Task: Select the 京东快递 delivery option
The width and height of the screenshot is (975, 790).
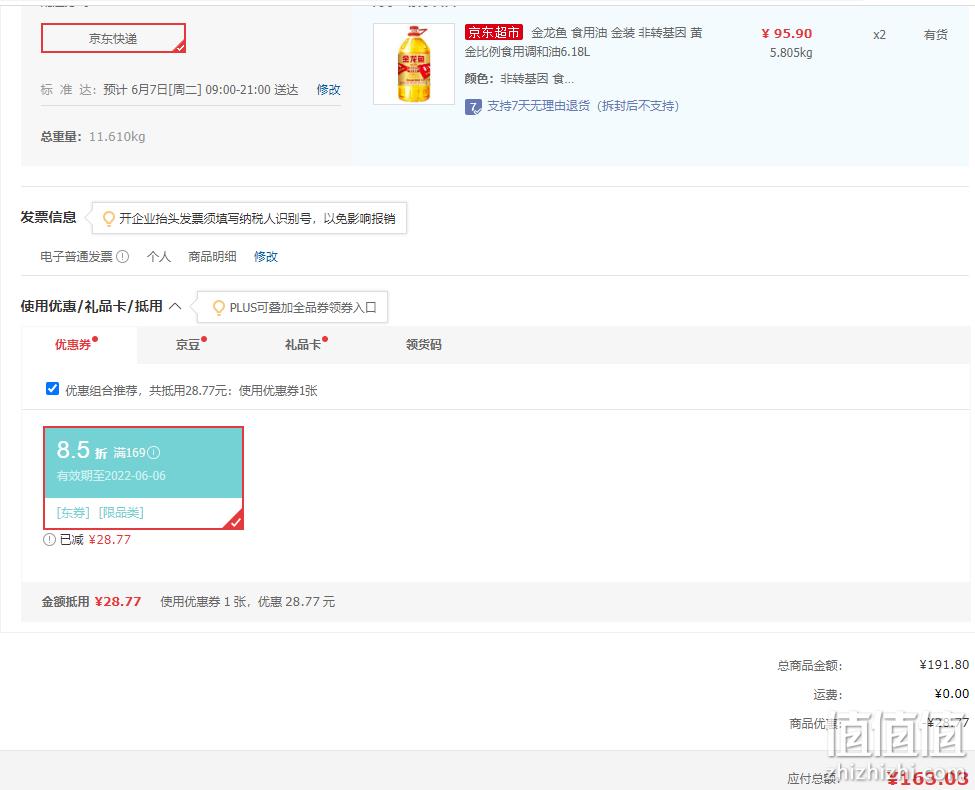Action: (x=113, y=38)
